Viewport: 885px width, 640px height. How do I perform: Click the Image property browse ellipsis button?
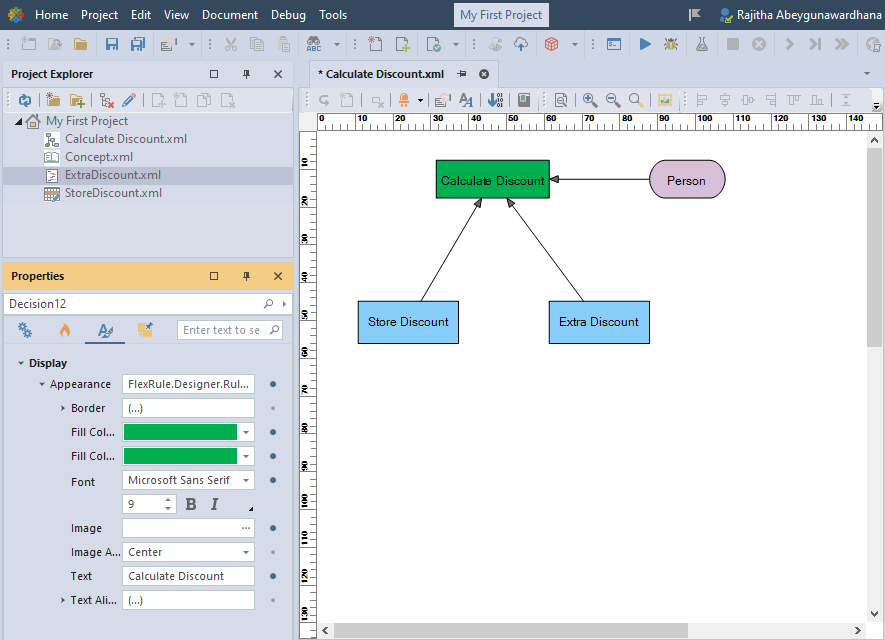pos(246,528)
